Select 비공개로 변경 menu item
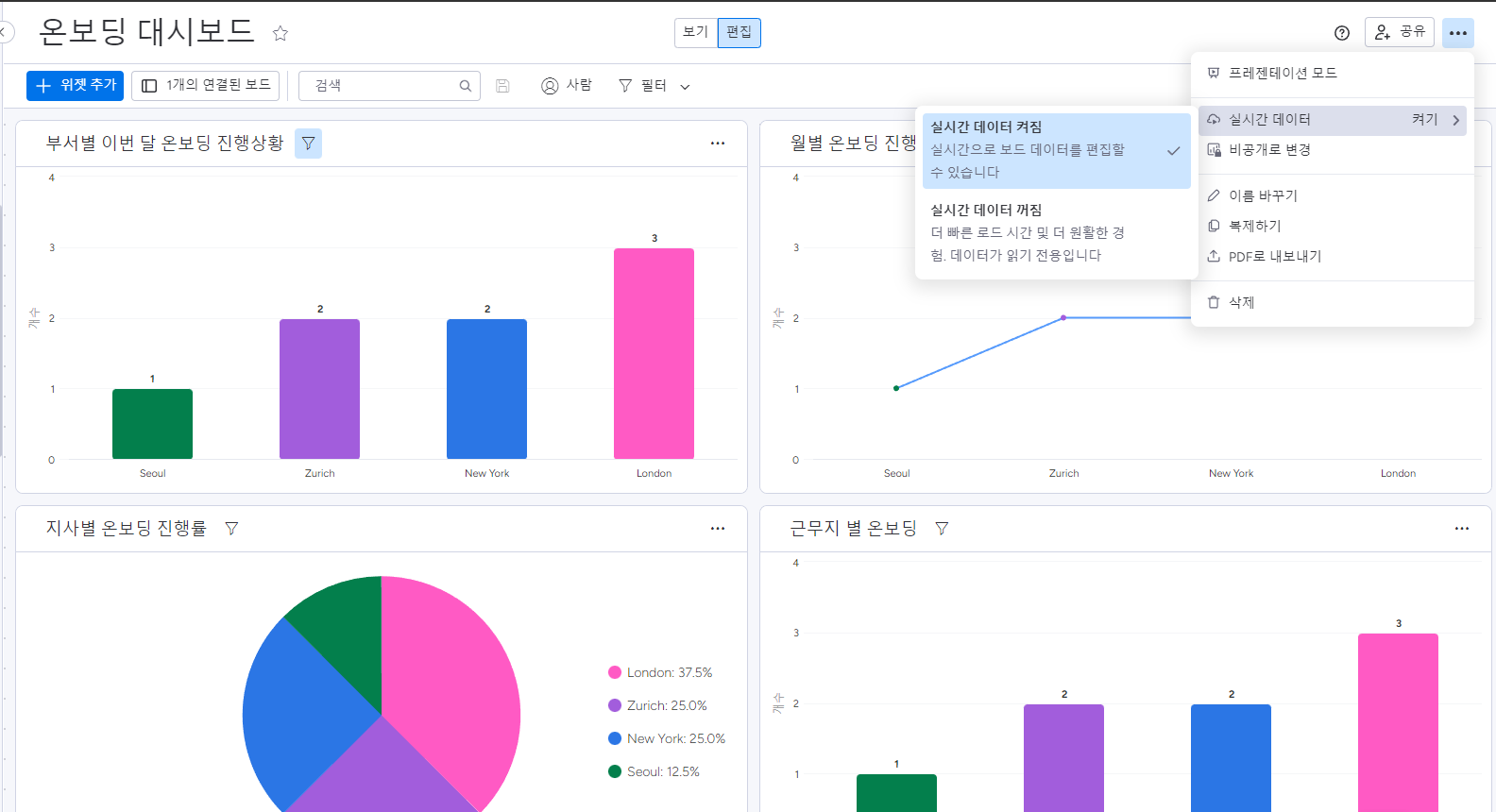This screenshot has height=812, width=1496. click(1333, 150)
